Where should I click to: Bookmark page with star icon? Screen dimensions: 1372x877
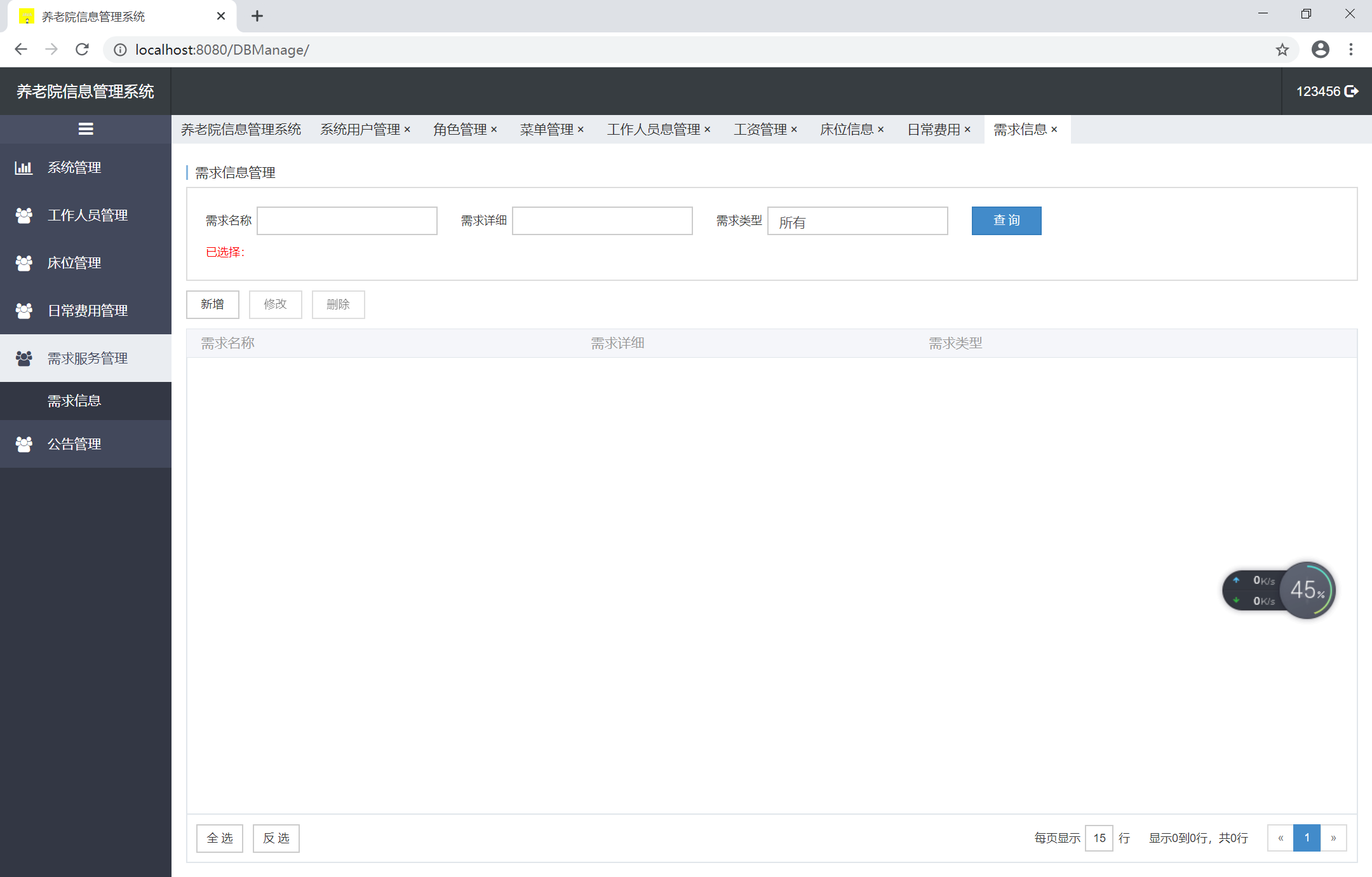coord(1282,50)
